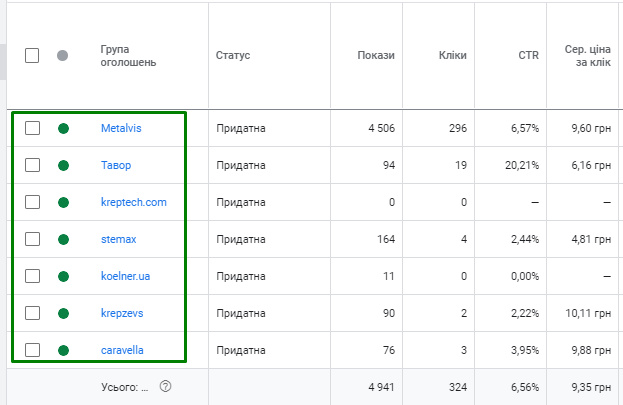Select the checkbox for the Тавор row

pyautogui.click(x=32, y=165)
